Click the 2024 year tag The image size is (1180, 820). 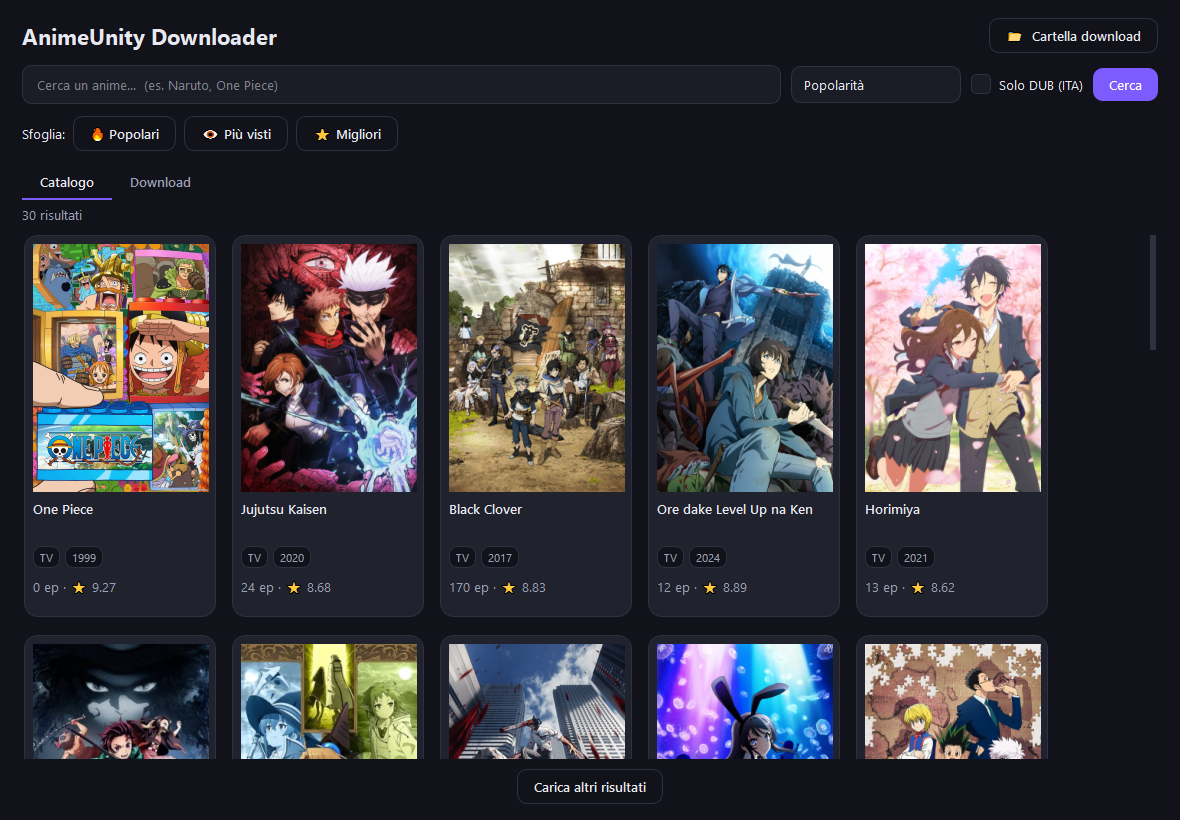tap(708, 557)
